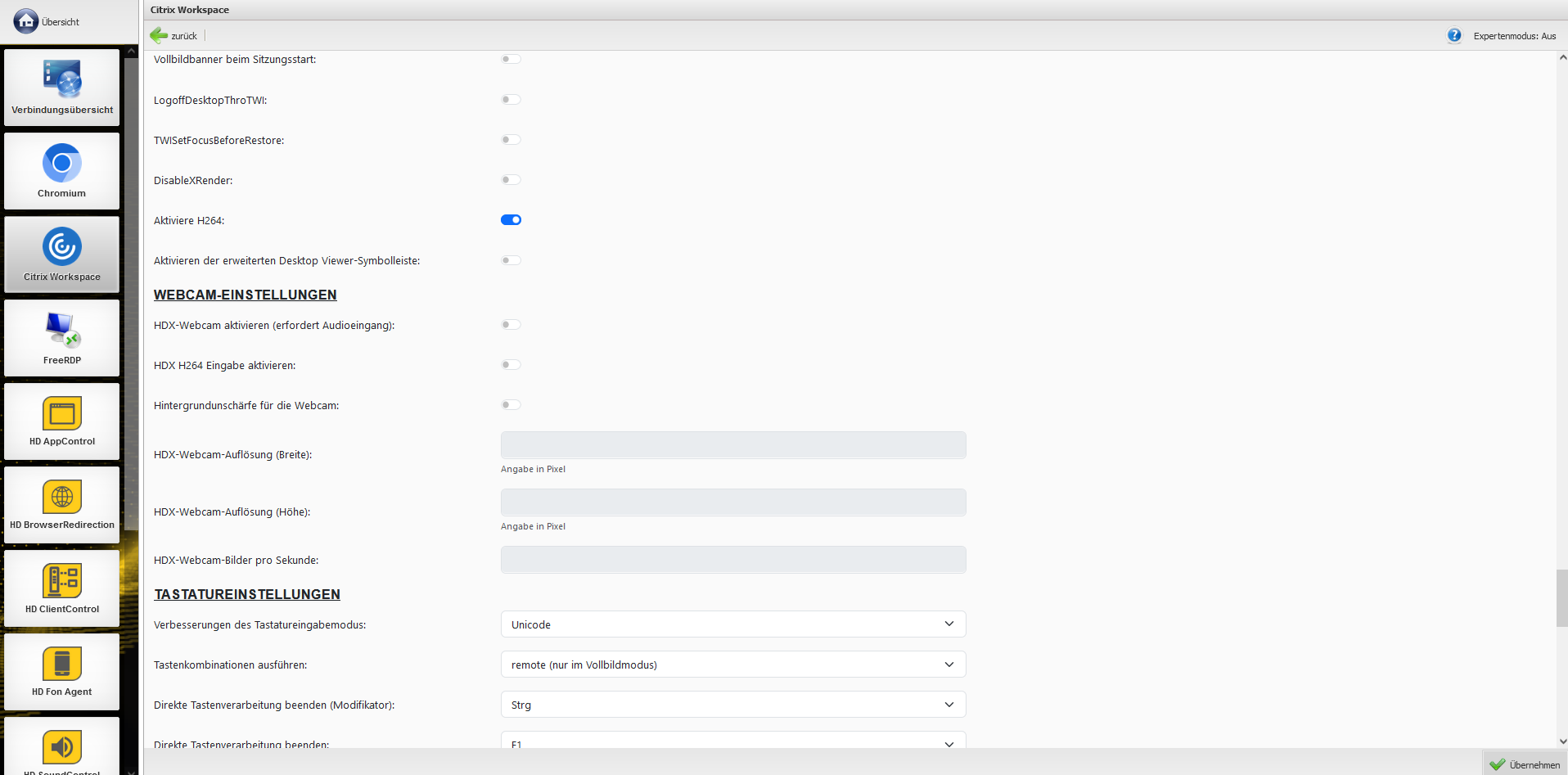
Task: Click into HDX-Webcam-Auflösung (Breite) field
Action: point(733,444)
